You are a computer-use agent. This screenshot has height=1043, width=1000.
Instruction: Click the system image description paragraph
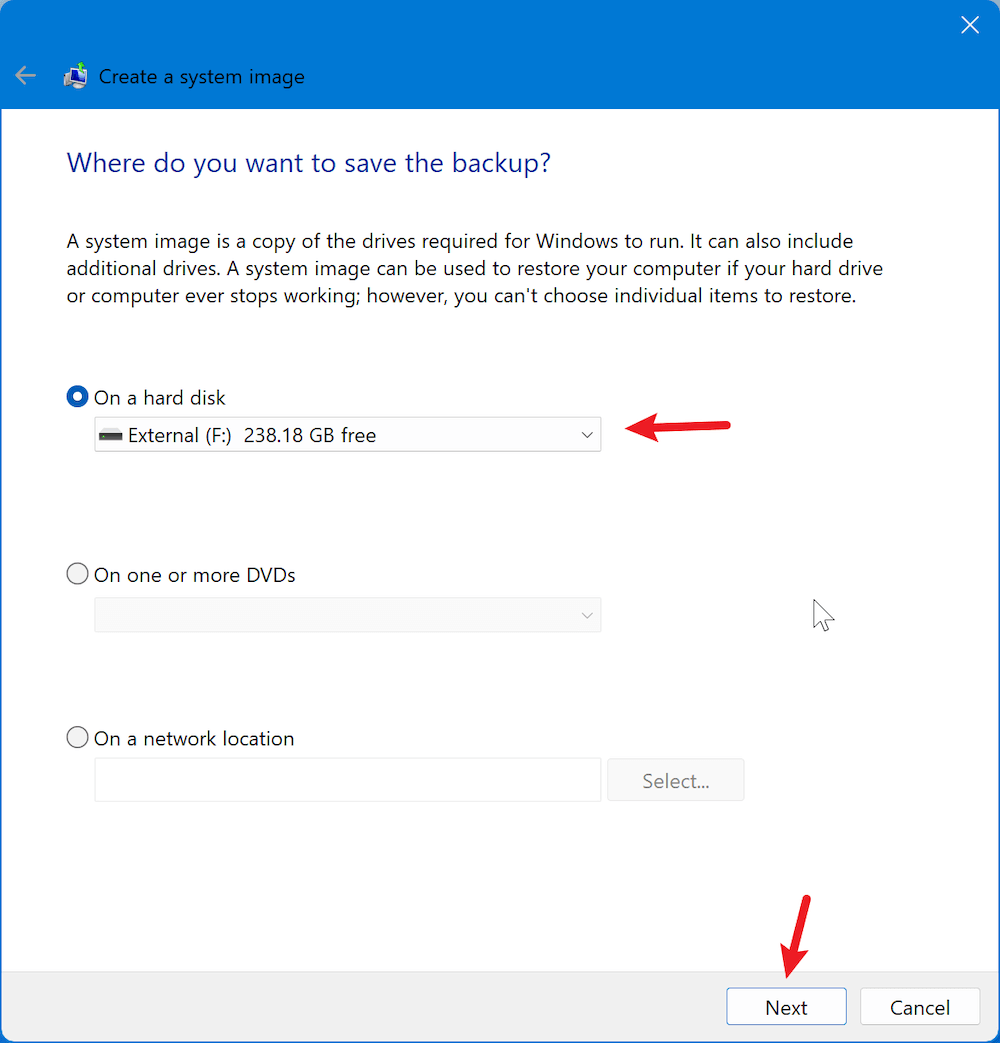coord(474,269)
